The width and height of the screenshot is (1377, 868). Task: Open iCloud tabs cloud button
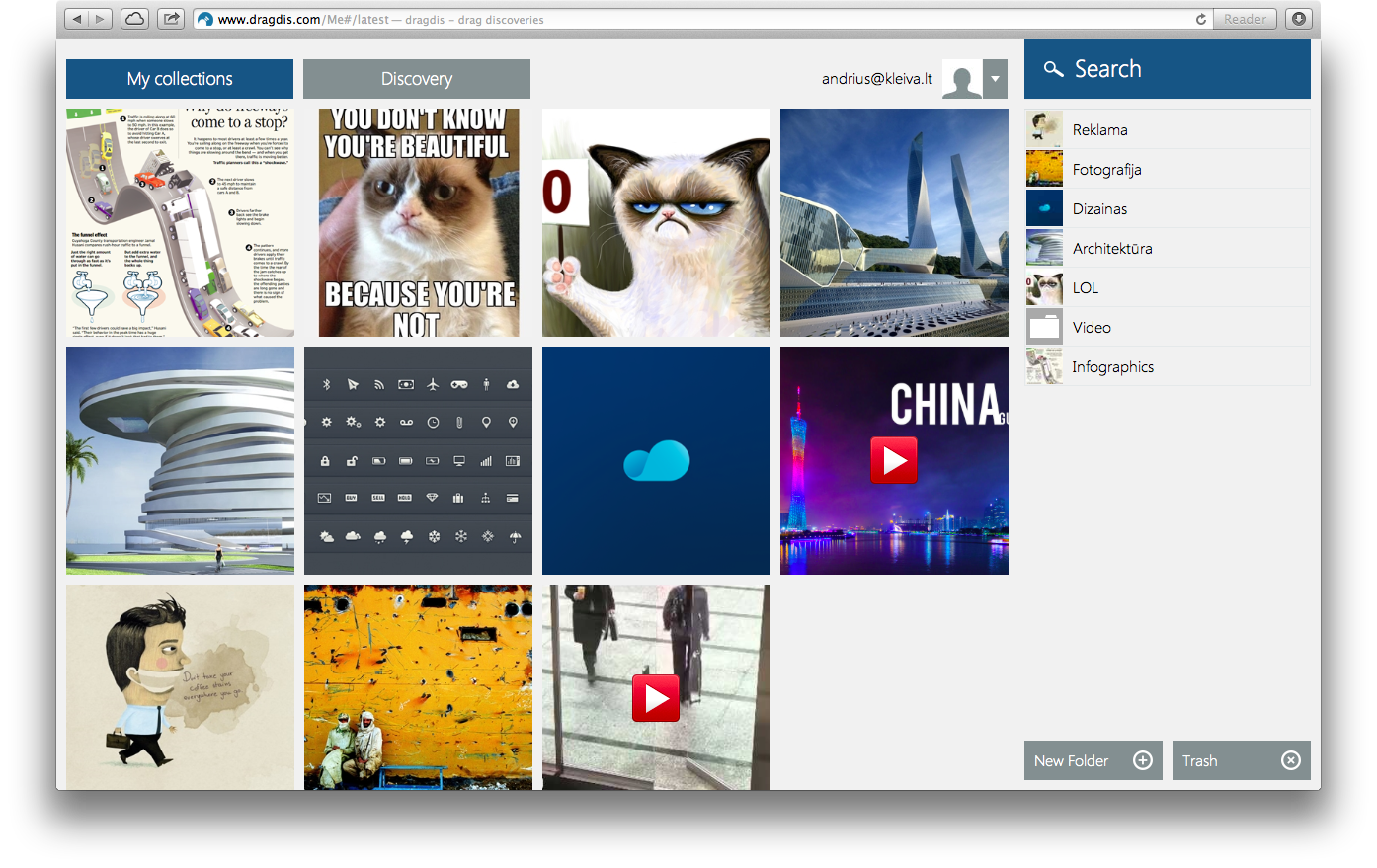click(134, 19)
